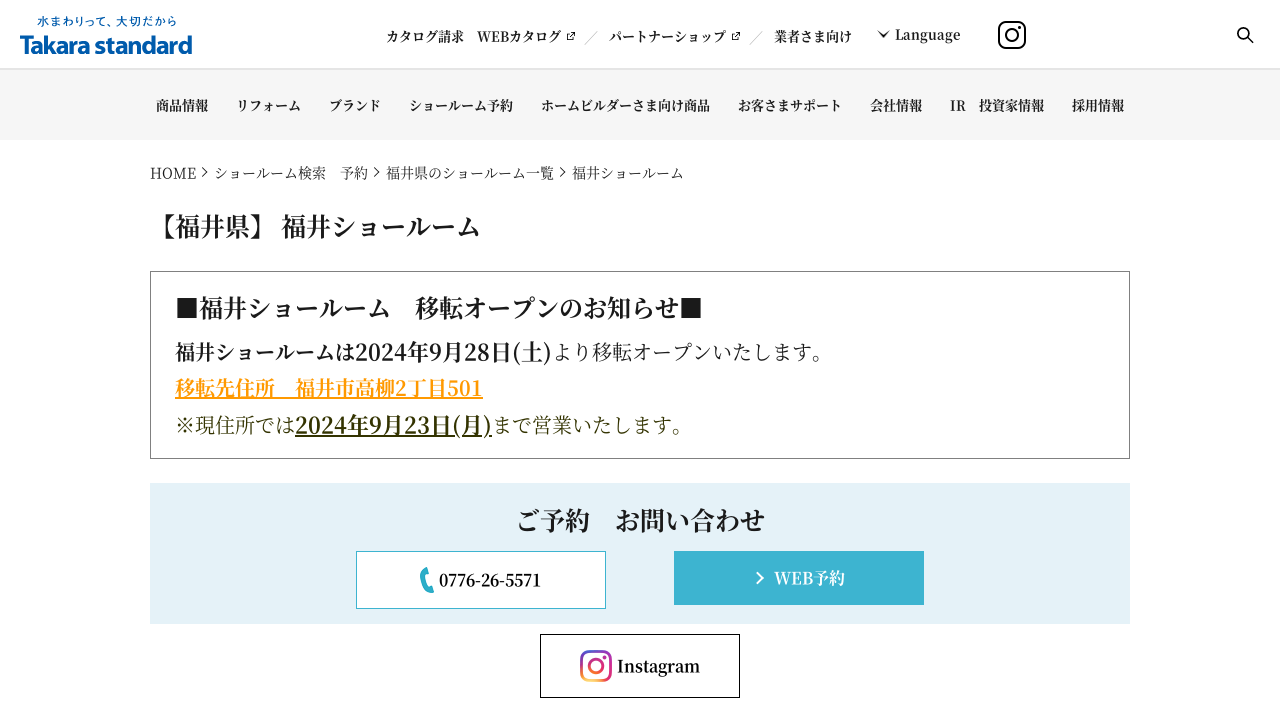Select ショールーム予約 in navigation
This screenshot has width=1280, height=720.
[x=461, y=105]
